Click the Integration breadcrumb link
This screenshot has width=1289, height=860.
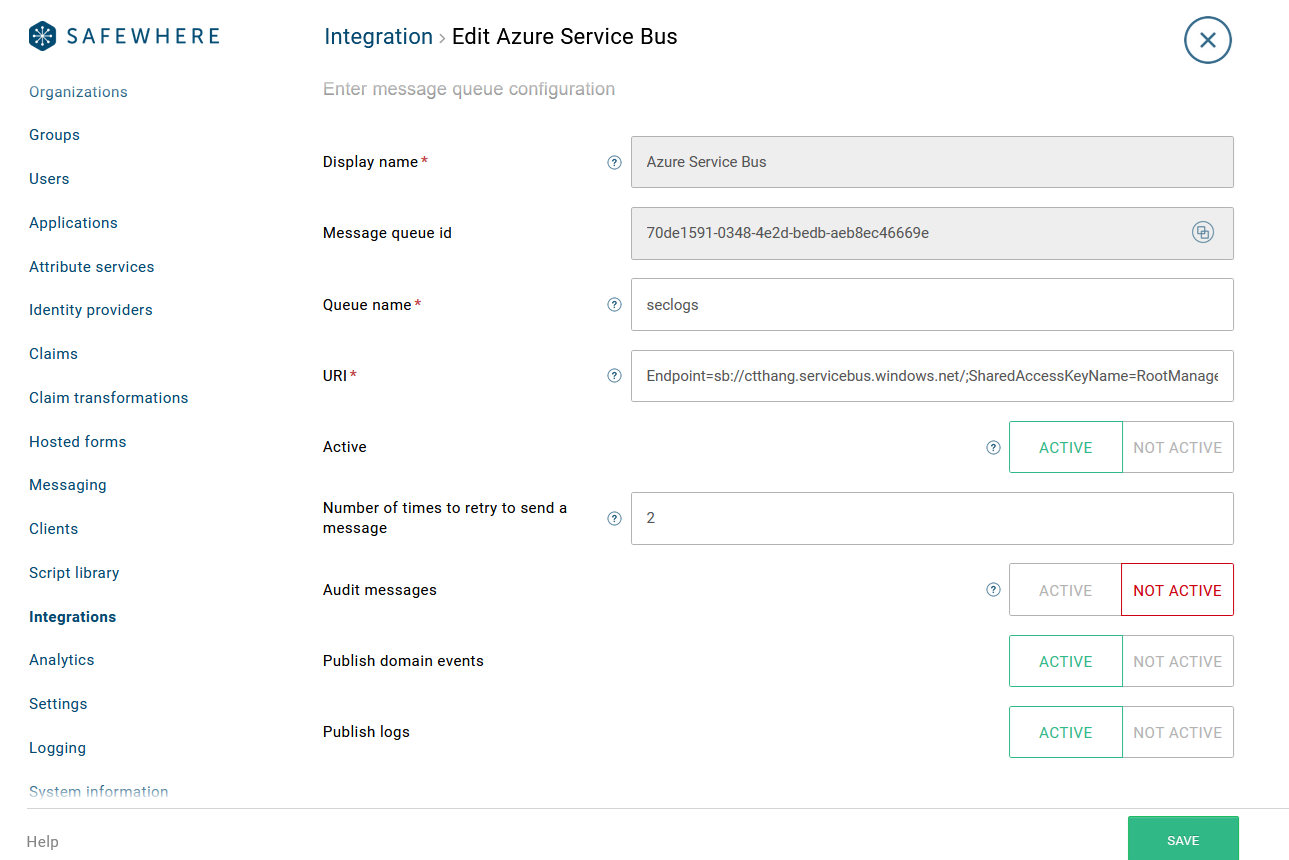pos(378,37)
